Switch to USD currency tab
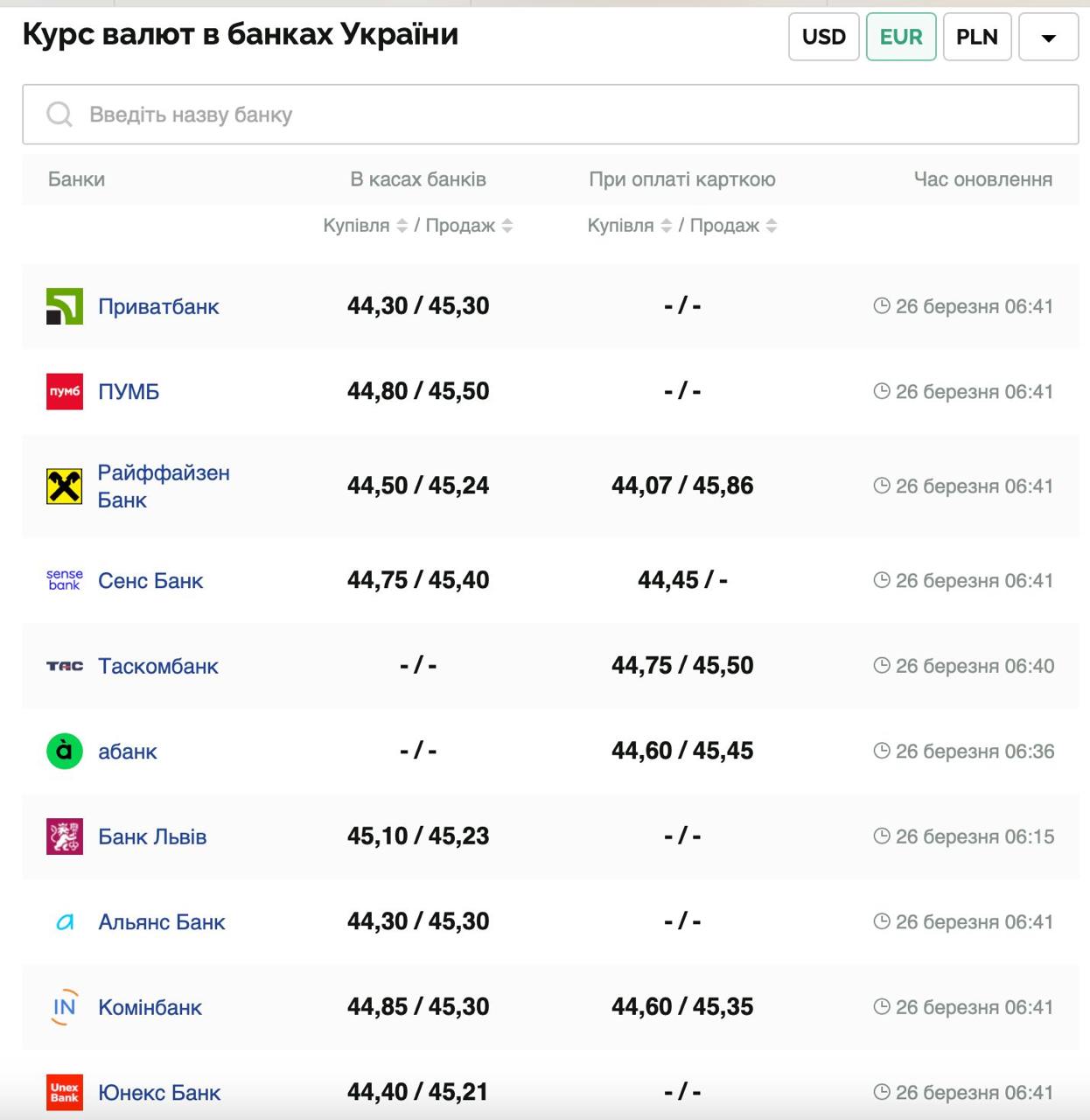Image resolution: width=1090 pixels, height=1120 pixels. coord(823,37)
